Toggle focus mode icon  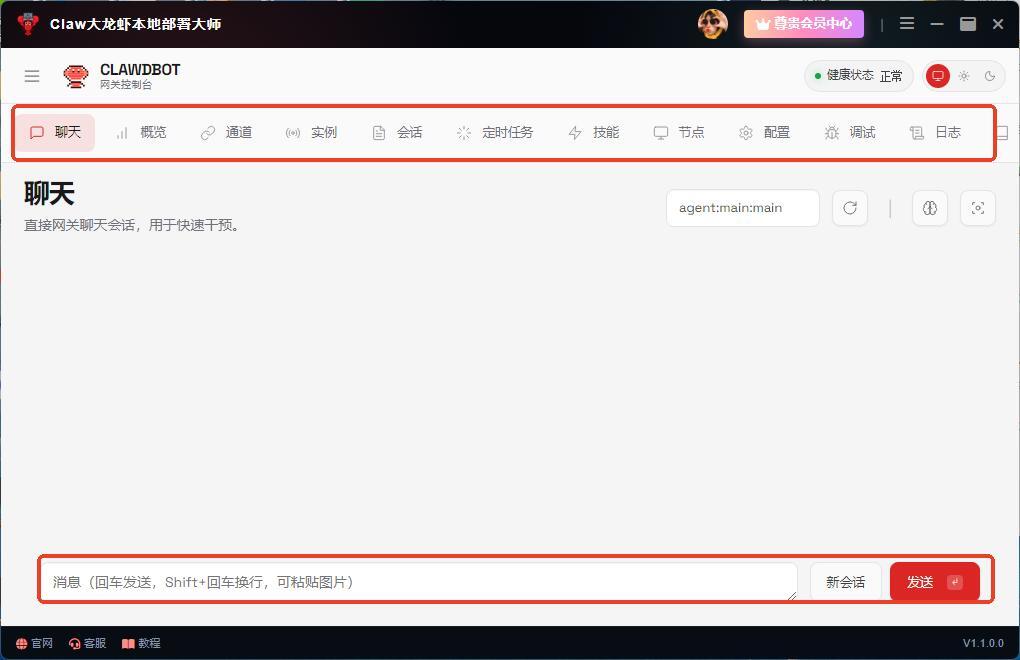tap(978, 208)
